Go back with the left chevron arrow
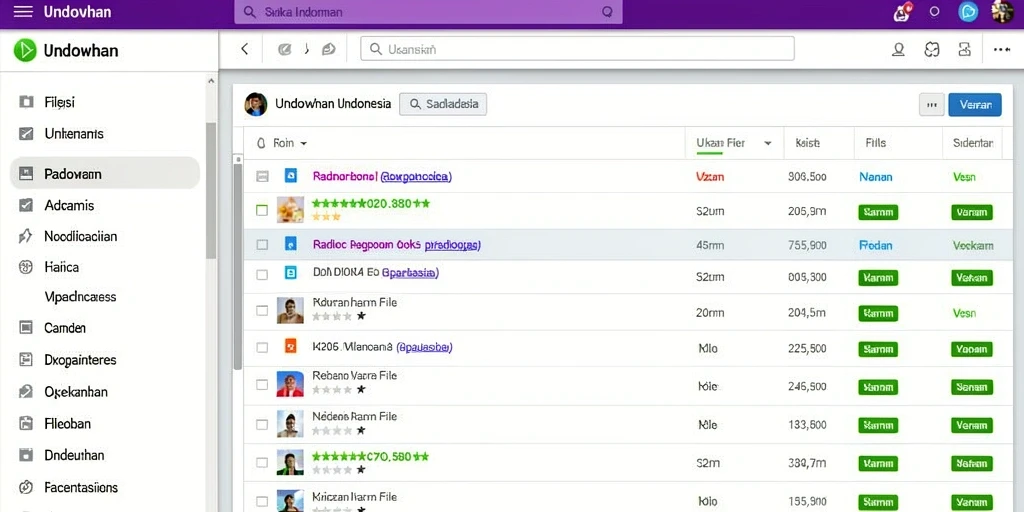 245,49
